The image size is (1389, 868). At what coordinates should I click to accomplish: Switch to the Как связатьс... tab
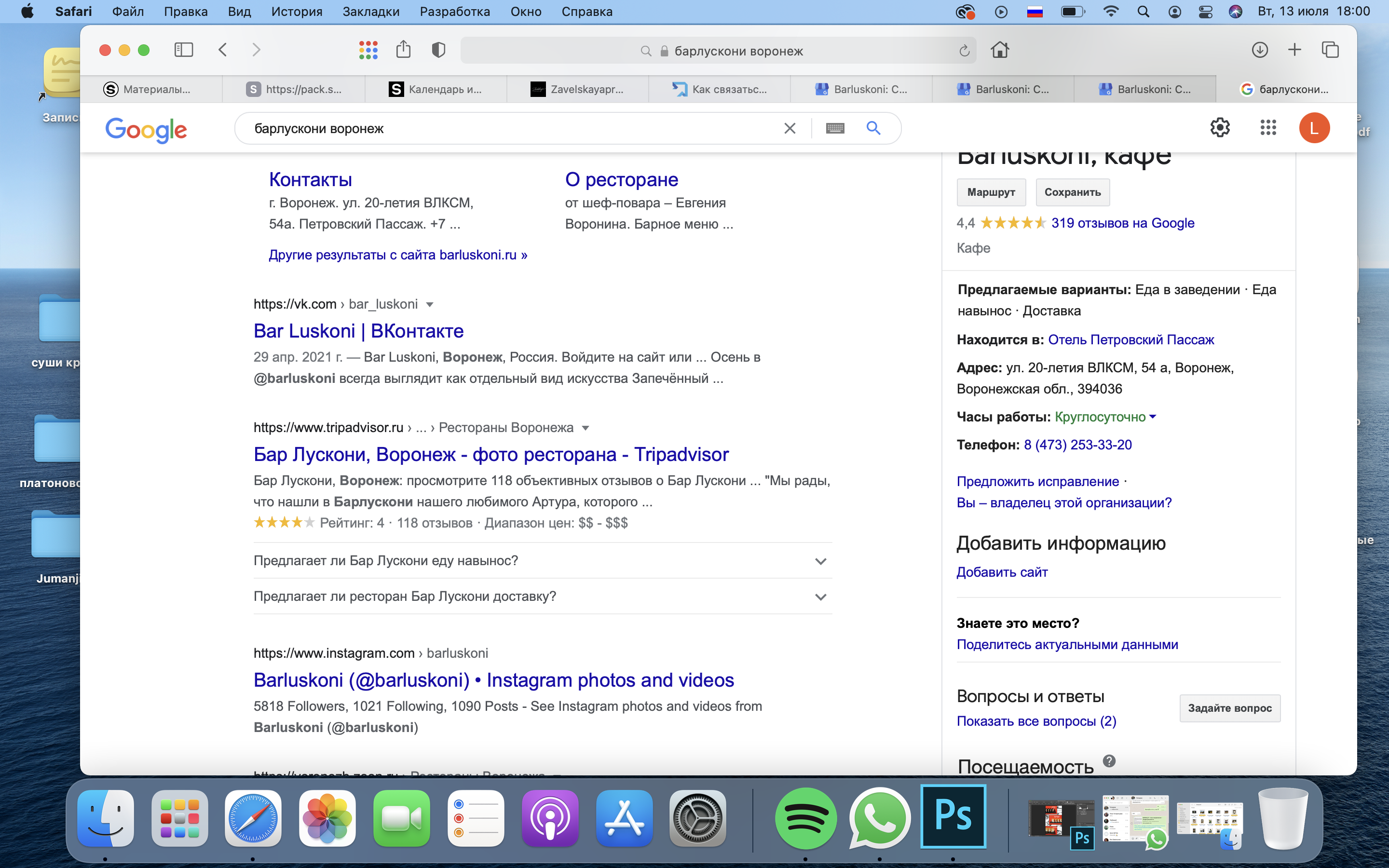tap(719, 89)
